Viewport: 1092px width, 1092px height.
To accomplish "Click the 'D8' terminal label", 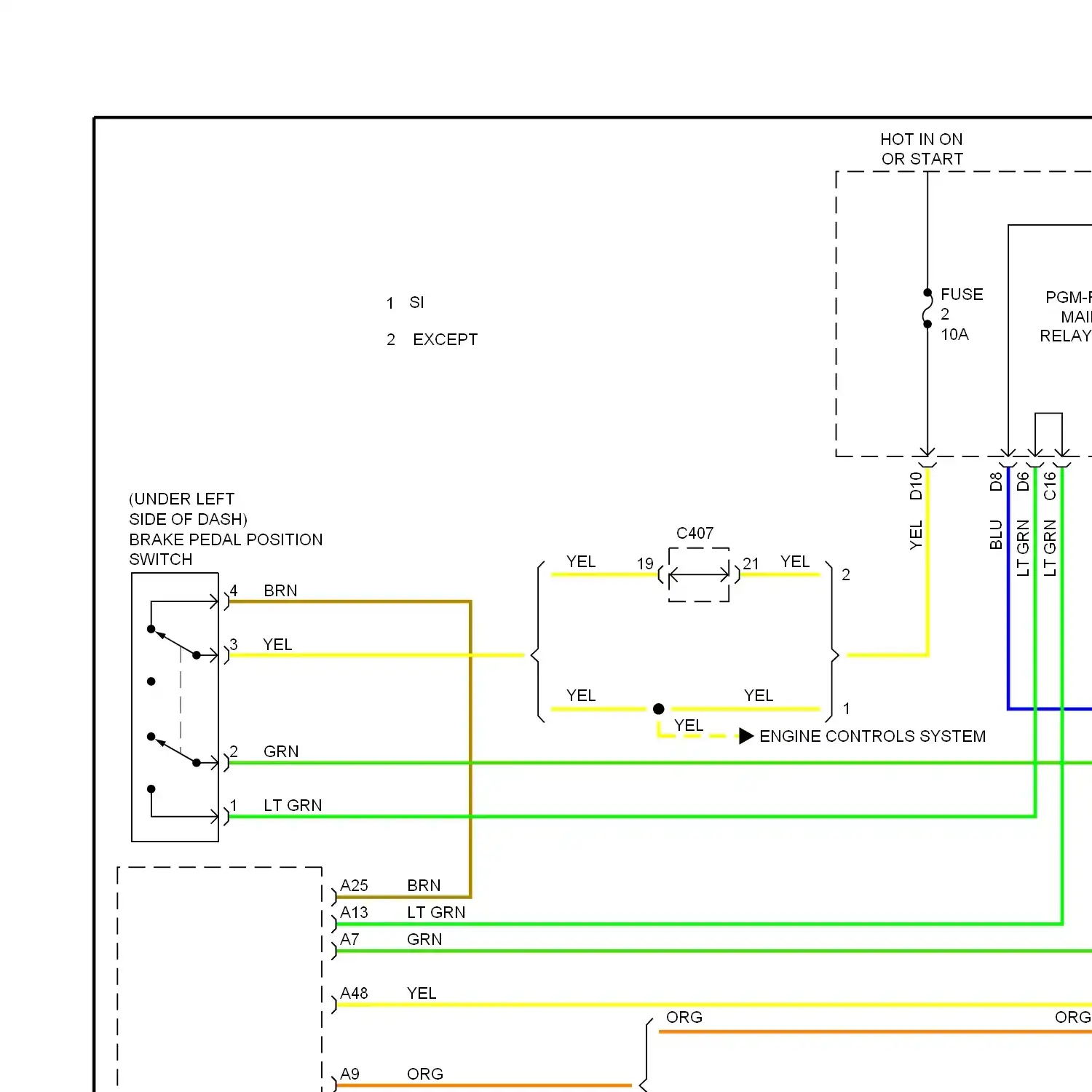I will 996,482.
